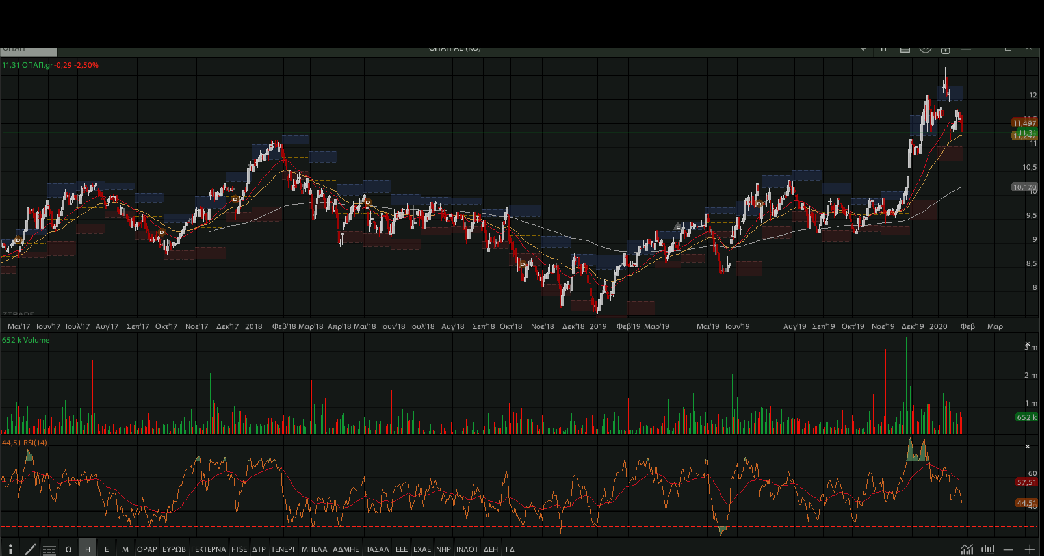Toggle the M timeframe button
This screenshot has height=556, width=1044.
click(125, 549)
